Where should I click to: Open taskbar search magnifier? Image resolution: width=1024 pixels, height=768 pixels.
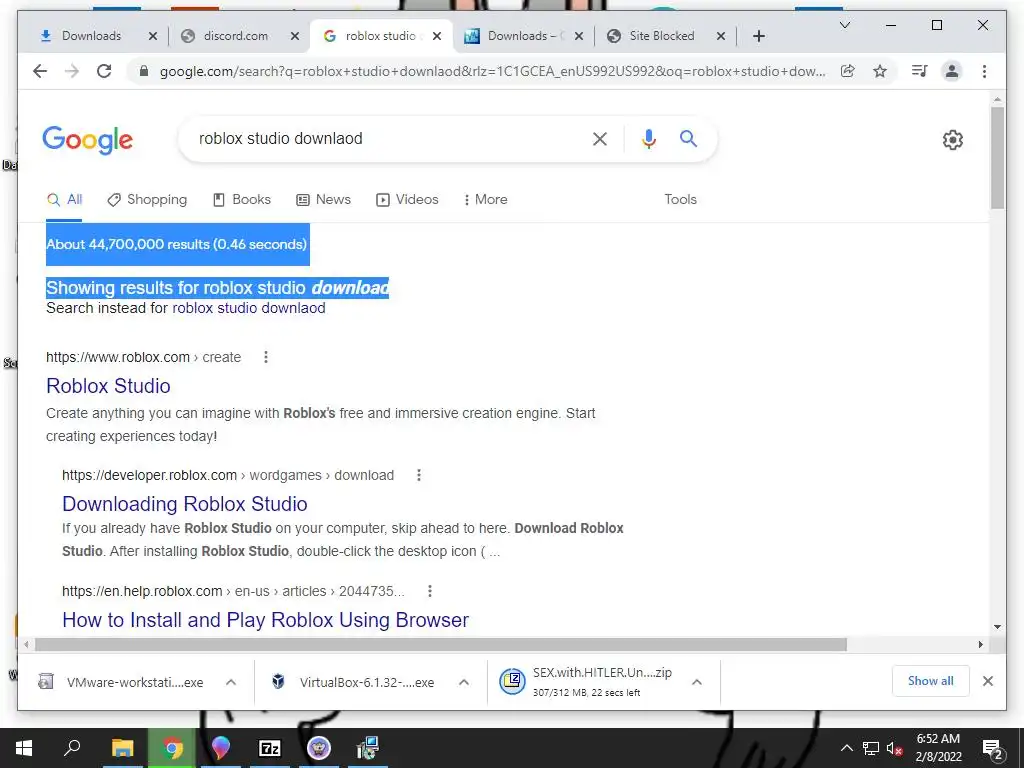[72, 748]
